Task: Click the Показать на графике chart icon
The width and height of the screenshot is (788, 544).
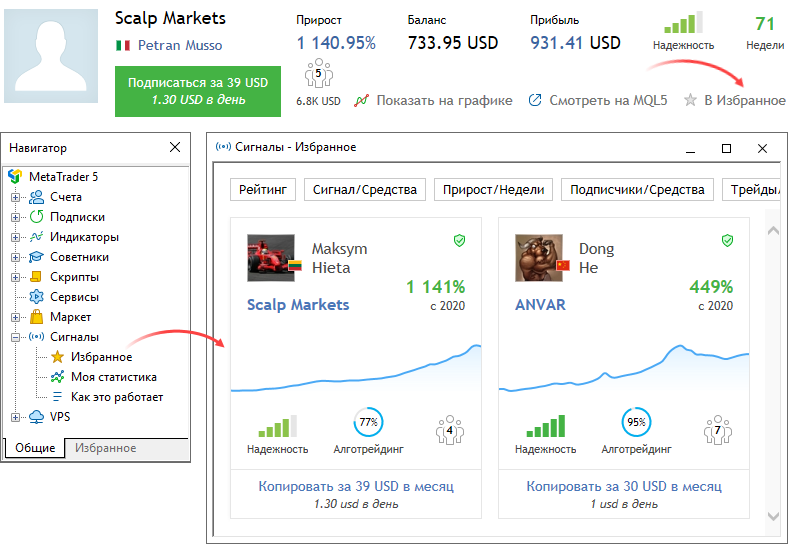Action: (361, 101)
